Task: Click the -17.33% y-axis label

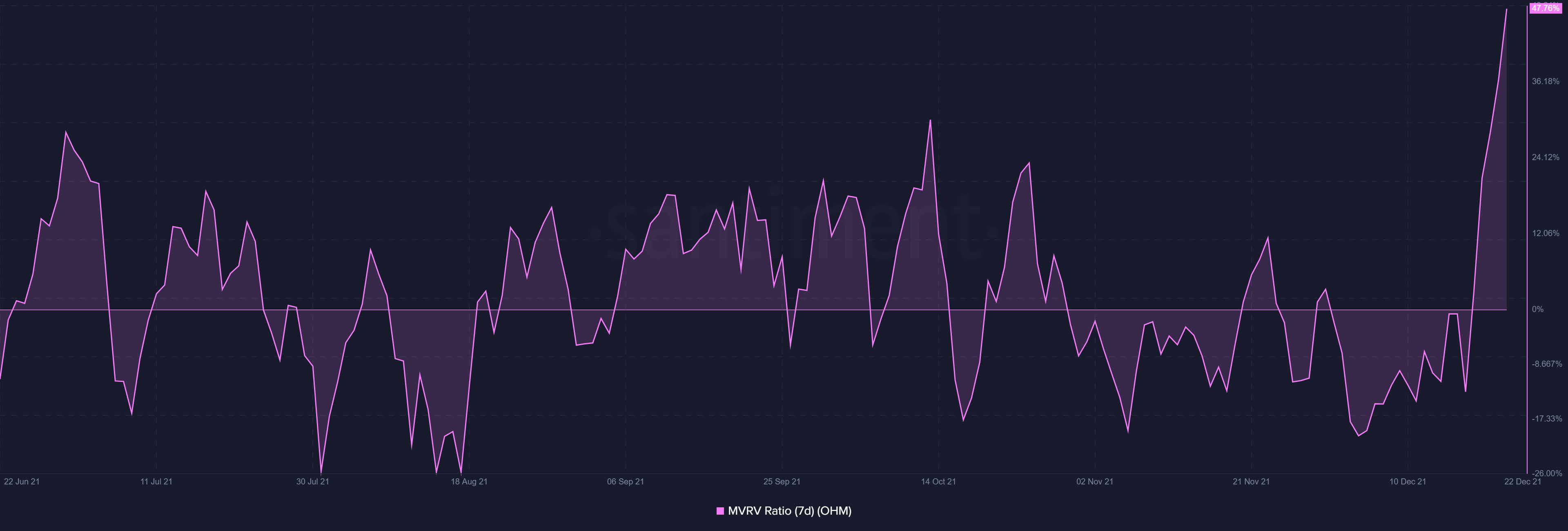Action: pos(1547,419)
